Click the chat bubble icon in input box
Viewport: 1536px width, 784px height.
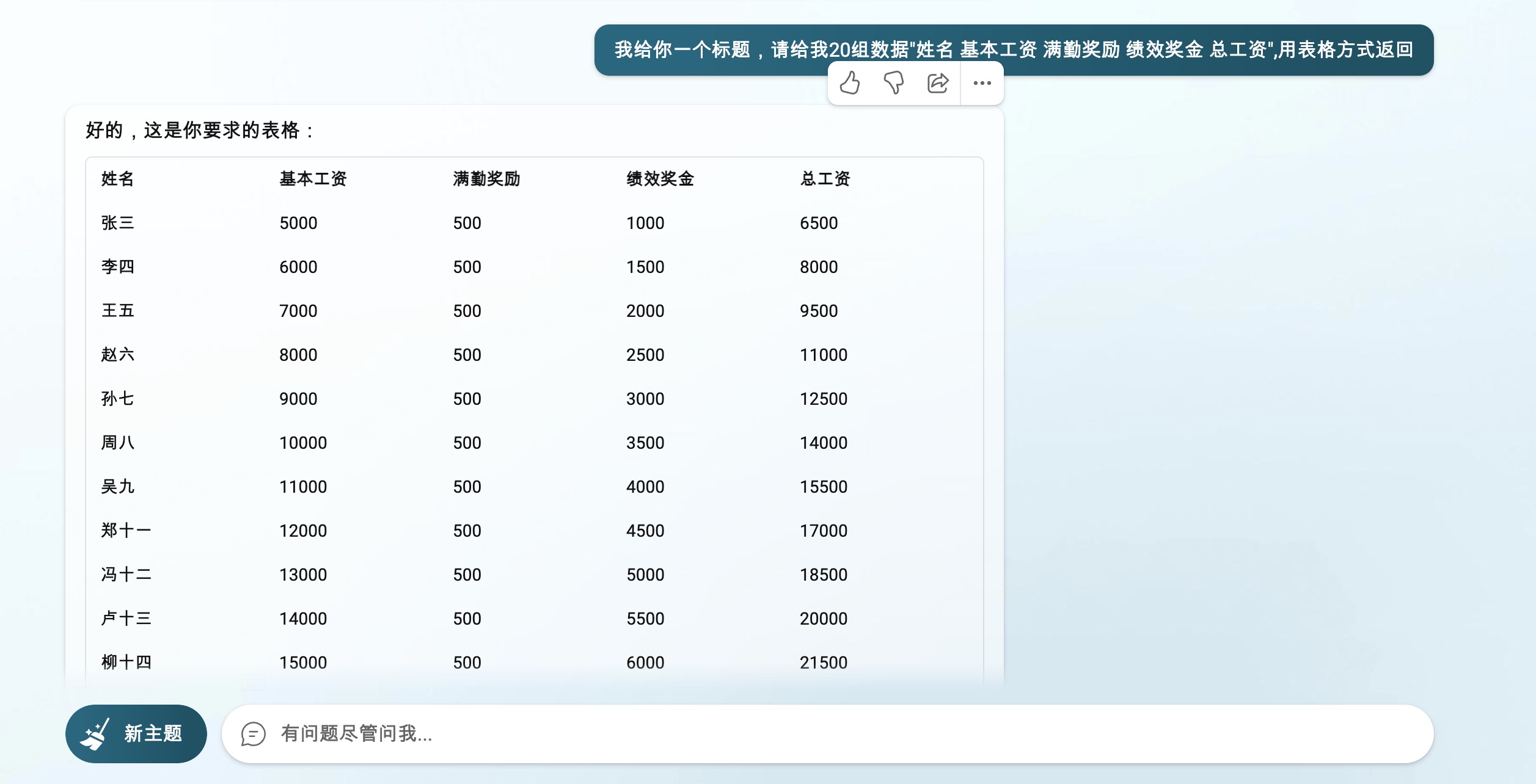pos(253,734)
